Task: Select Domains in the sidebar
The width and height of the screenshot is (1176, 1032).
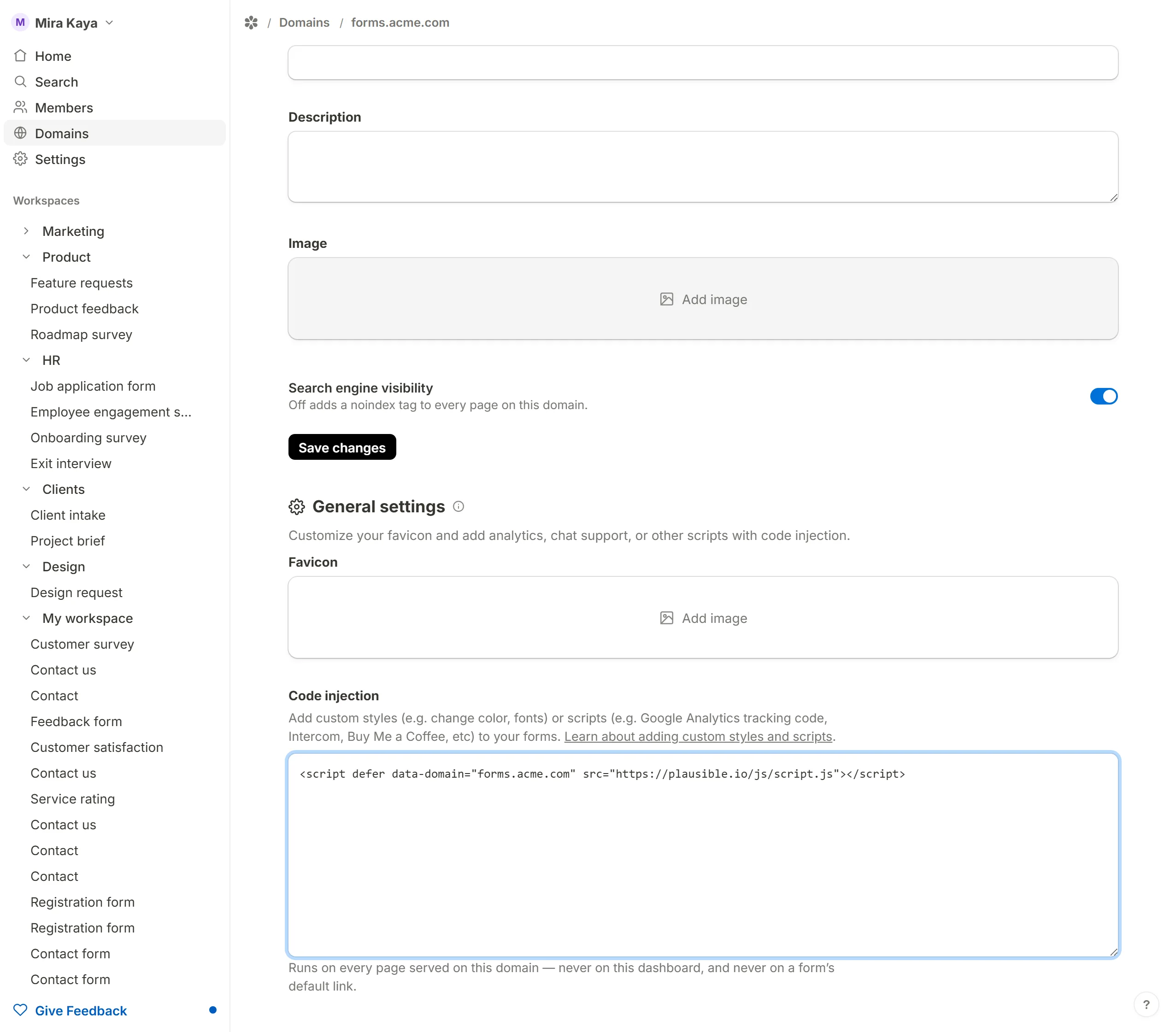Action: (114, 133)
